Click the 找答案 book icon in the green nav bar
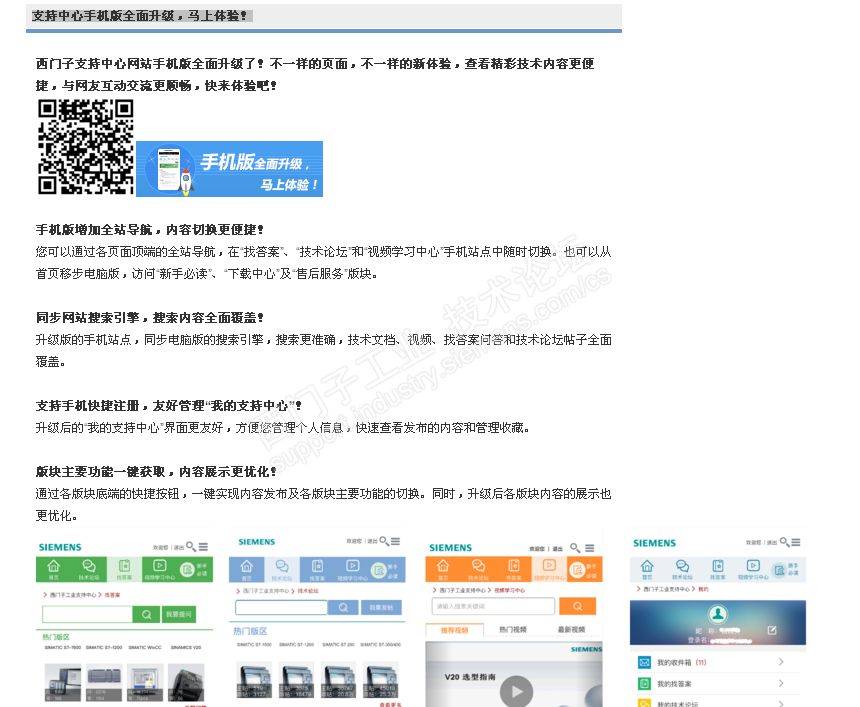This screenshot has width=860, height=707. [125, 565]
